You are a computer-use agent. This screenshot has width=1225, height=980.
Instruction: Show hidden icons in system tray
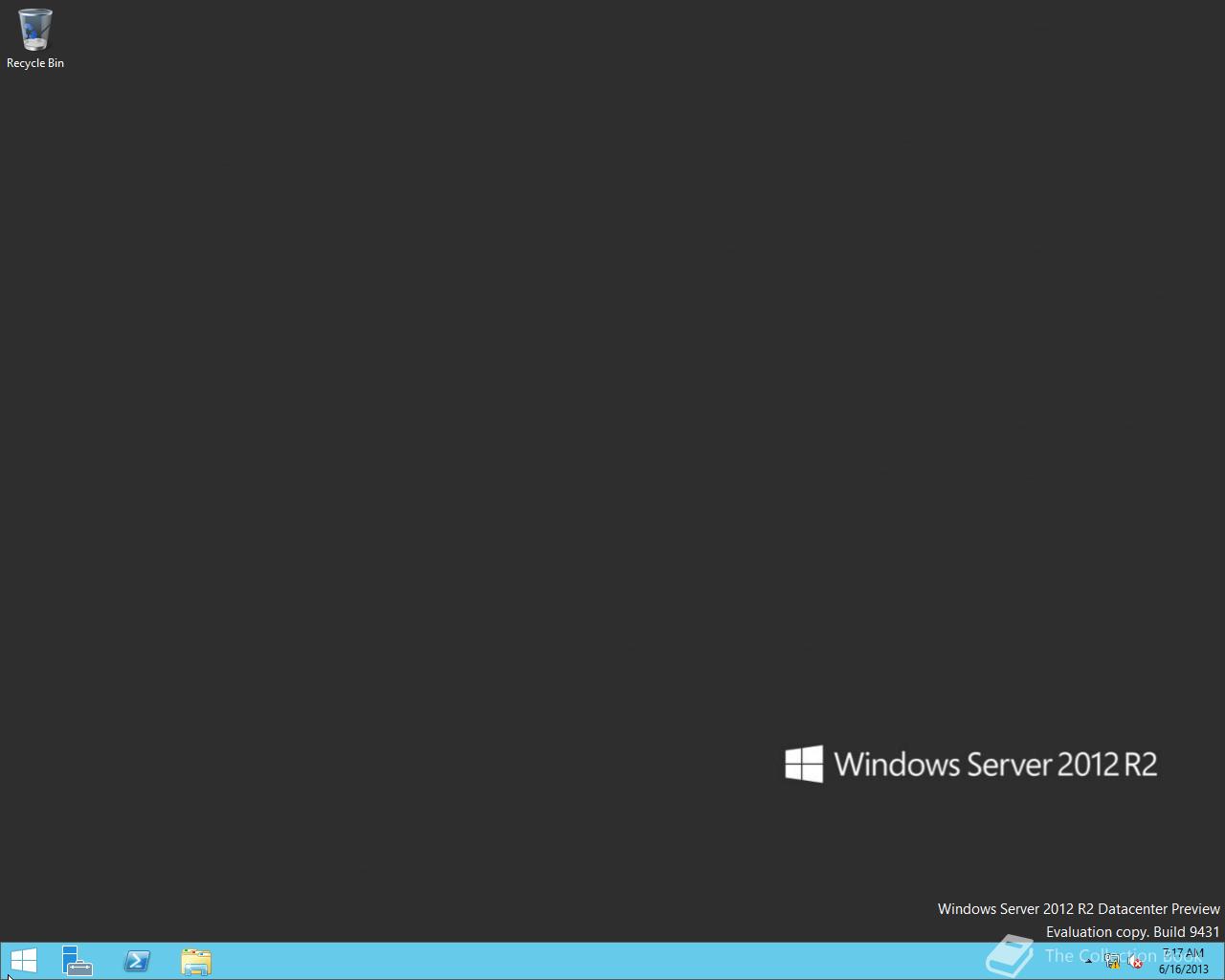tap(1088, 962)
